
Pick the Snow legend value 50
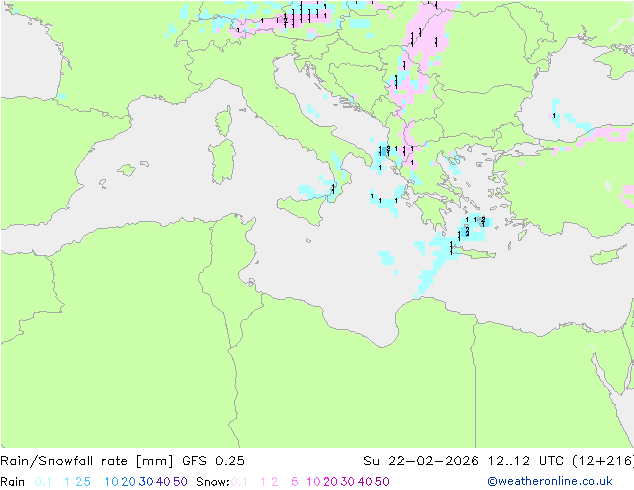pos(382,482)
